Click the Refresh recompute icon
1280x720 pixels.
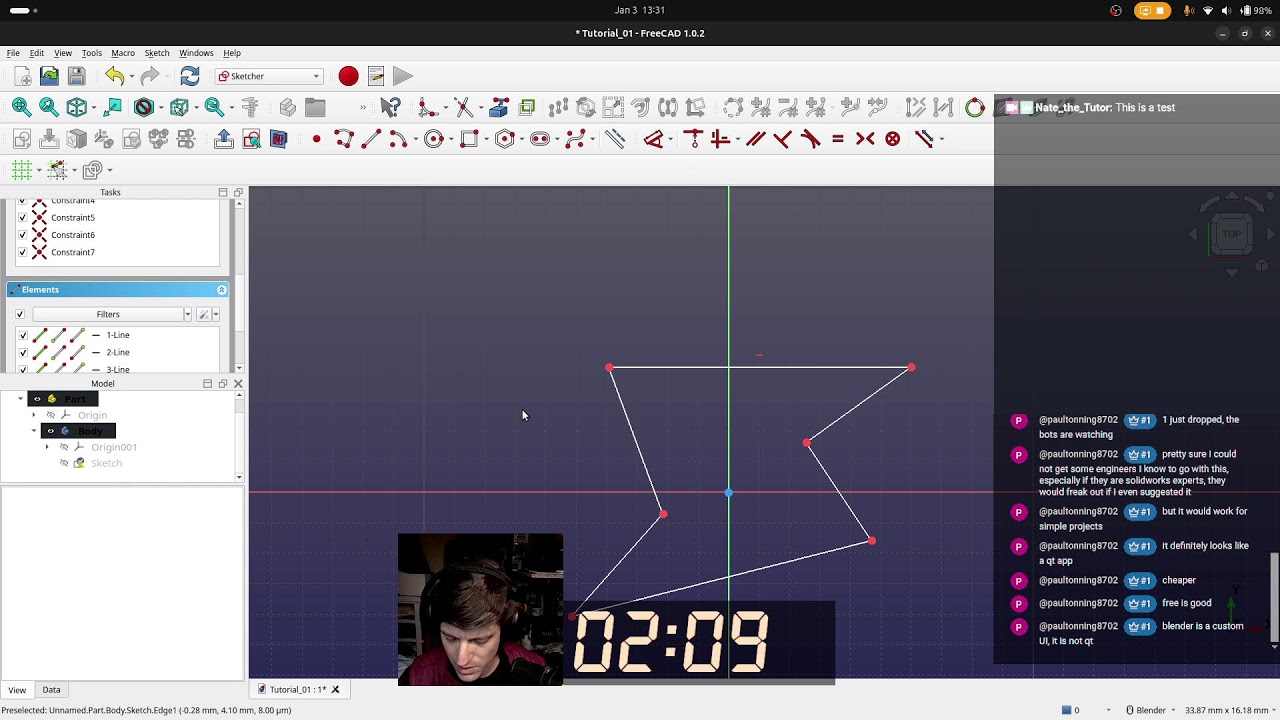(189, 76)
